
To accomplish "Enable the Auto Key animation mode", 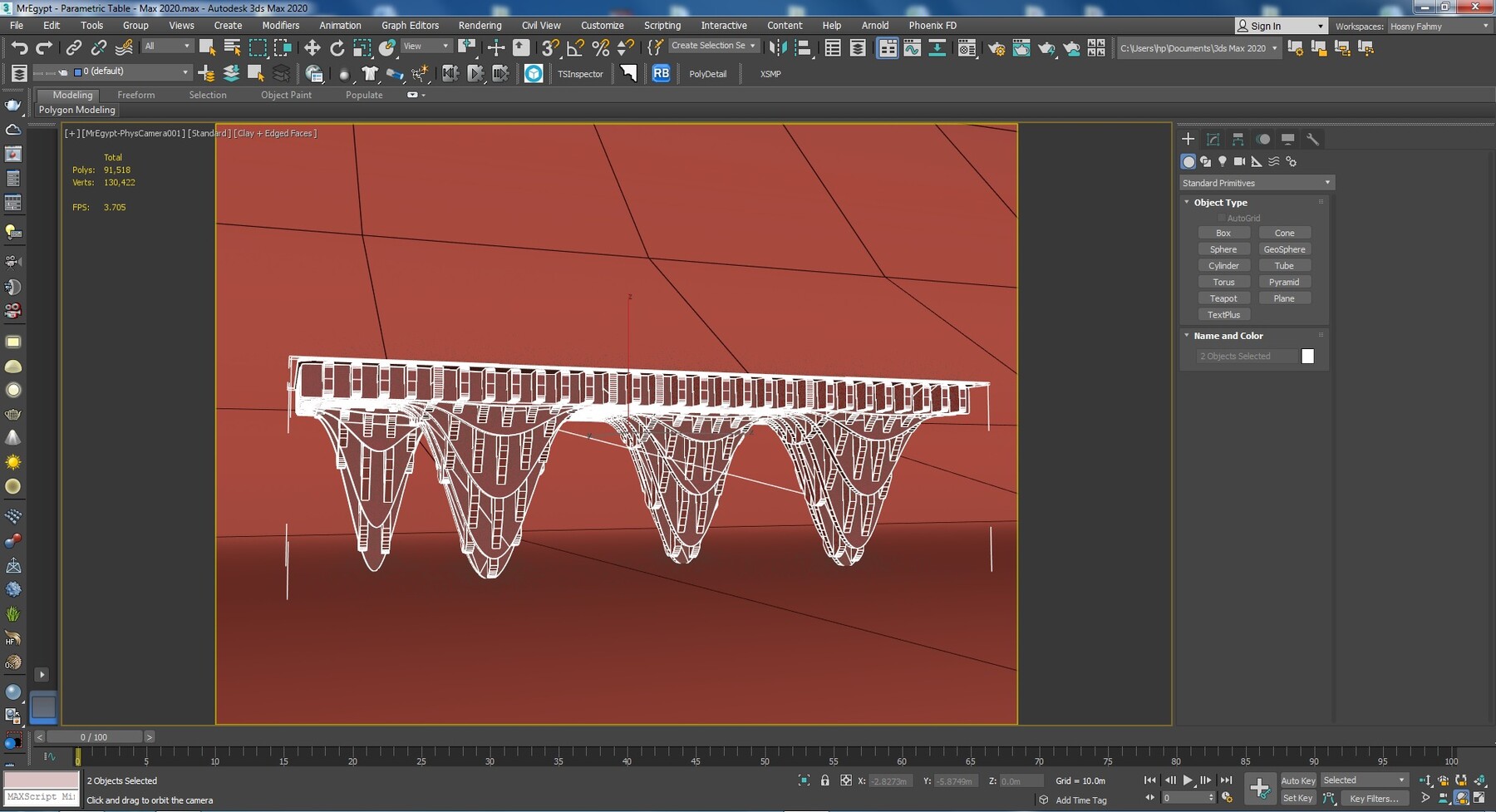I will [x=1298, y=780].
